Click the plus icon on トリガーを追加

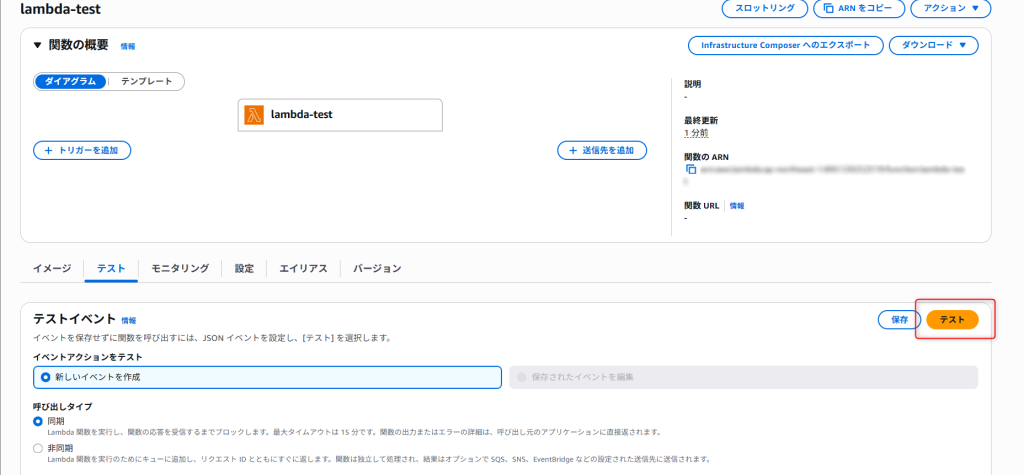(x=49, y=150)
